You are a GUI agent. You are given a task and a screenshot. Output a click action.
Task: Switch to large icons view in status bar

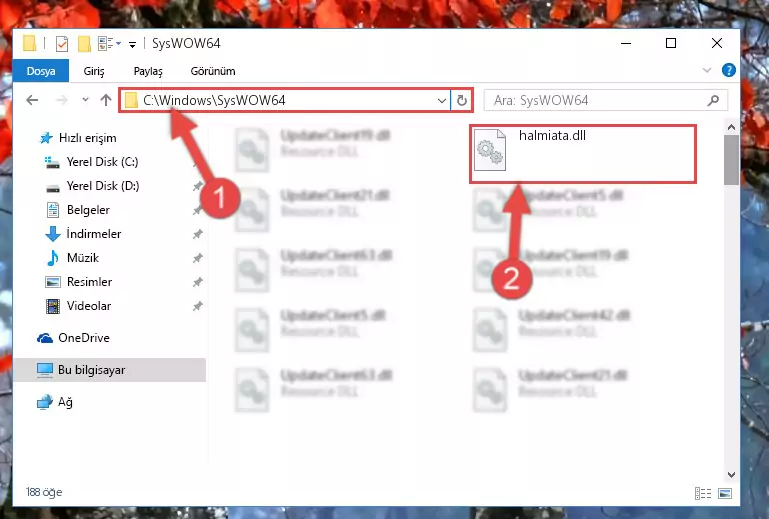click(724, 493)
